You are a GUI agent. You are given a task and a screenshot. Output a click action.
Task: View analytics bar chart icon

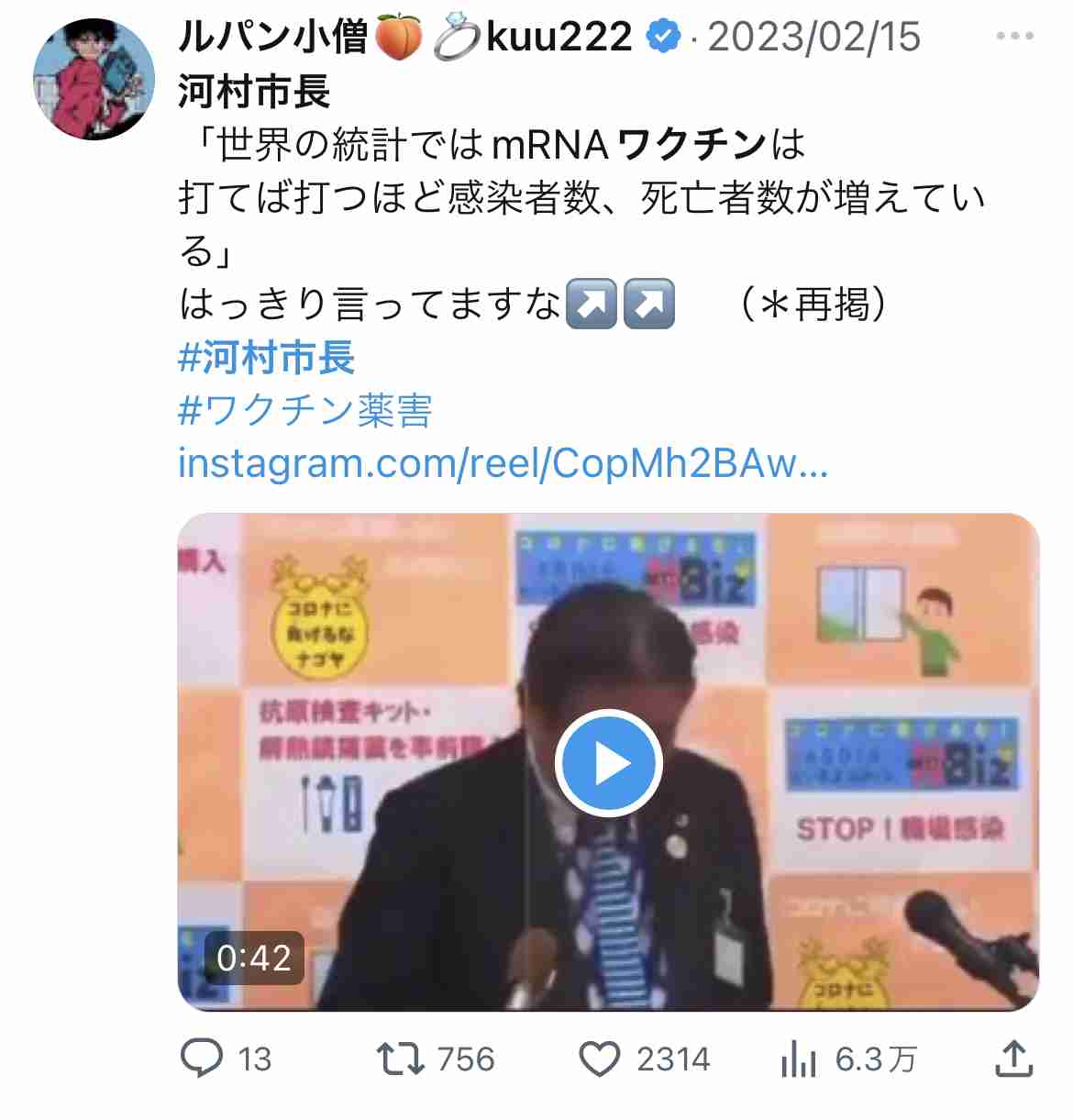coord(798,1059)
